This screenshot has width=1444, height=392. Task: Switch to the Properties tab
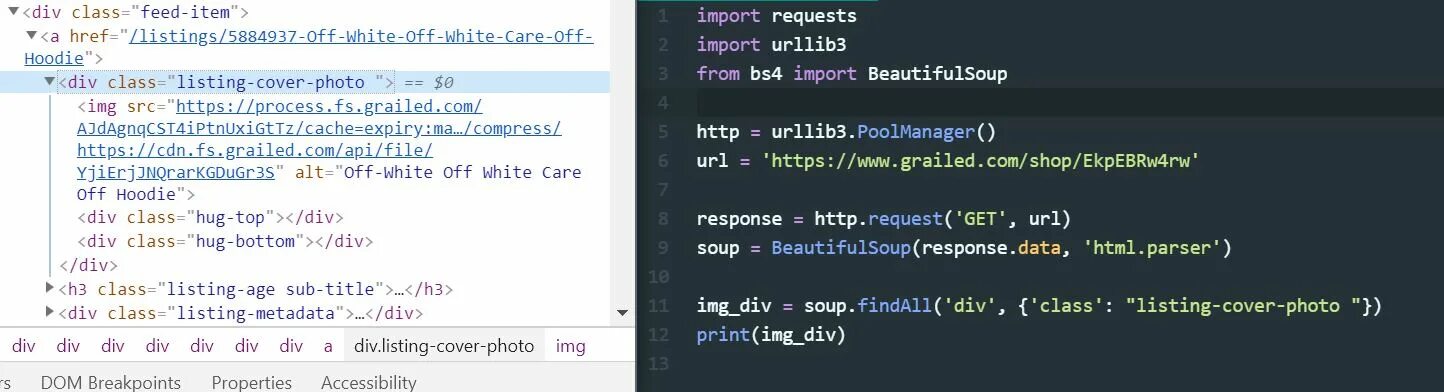[x=251, y=382]
